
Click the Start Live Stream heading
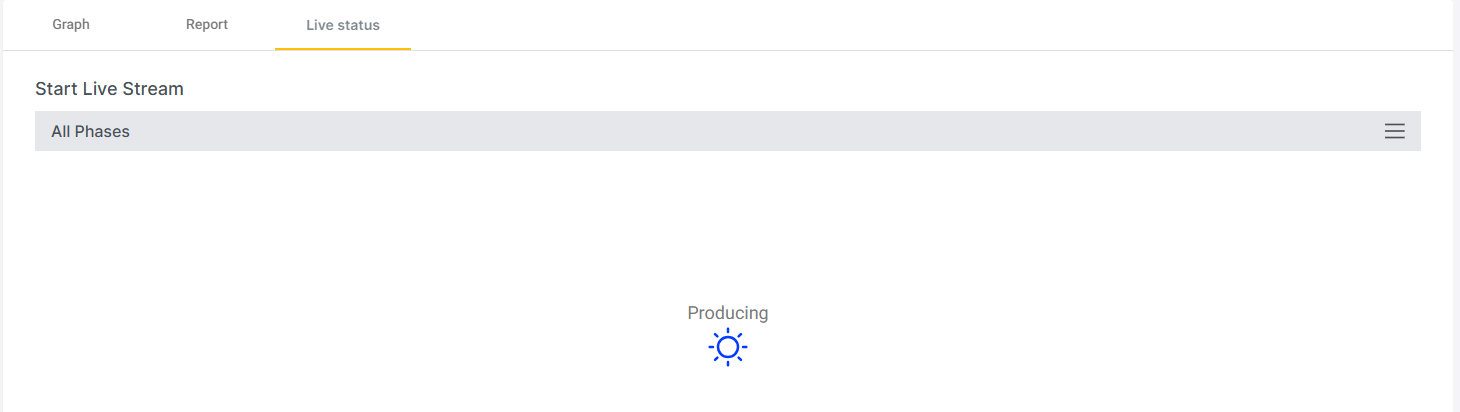point(109,89)
